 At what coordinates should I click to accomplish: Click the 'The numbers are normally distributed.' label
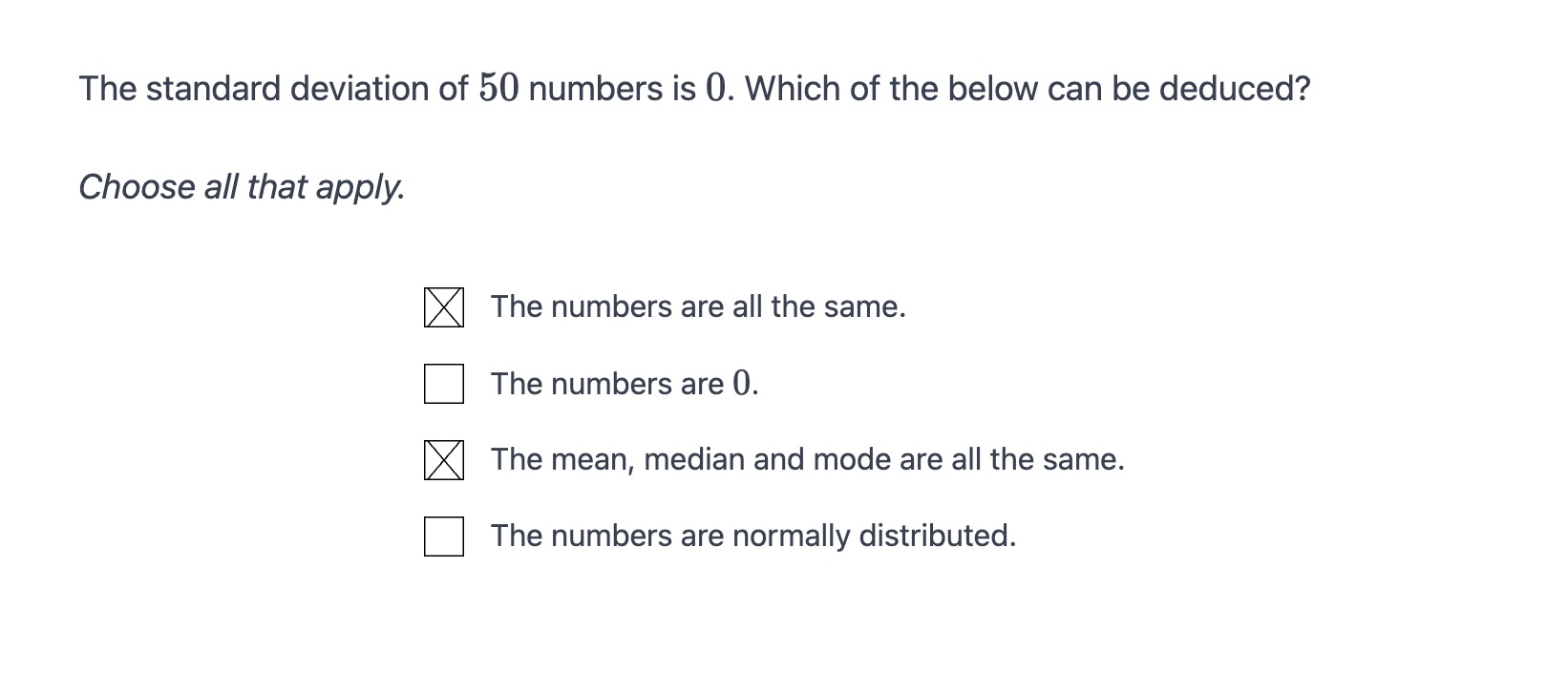pos(752,537)
